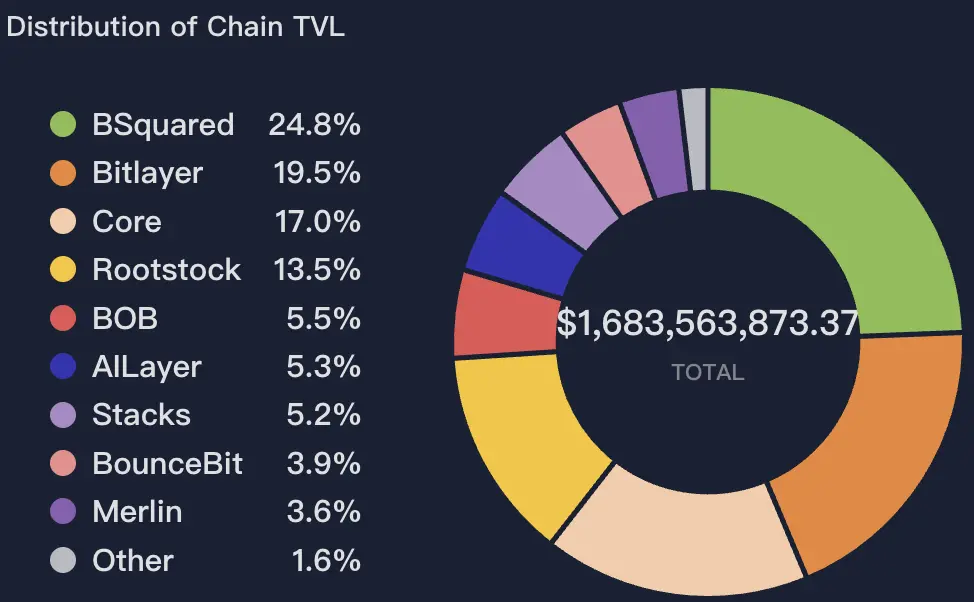Click the Merlin legend label

[137, 512]
